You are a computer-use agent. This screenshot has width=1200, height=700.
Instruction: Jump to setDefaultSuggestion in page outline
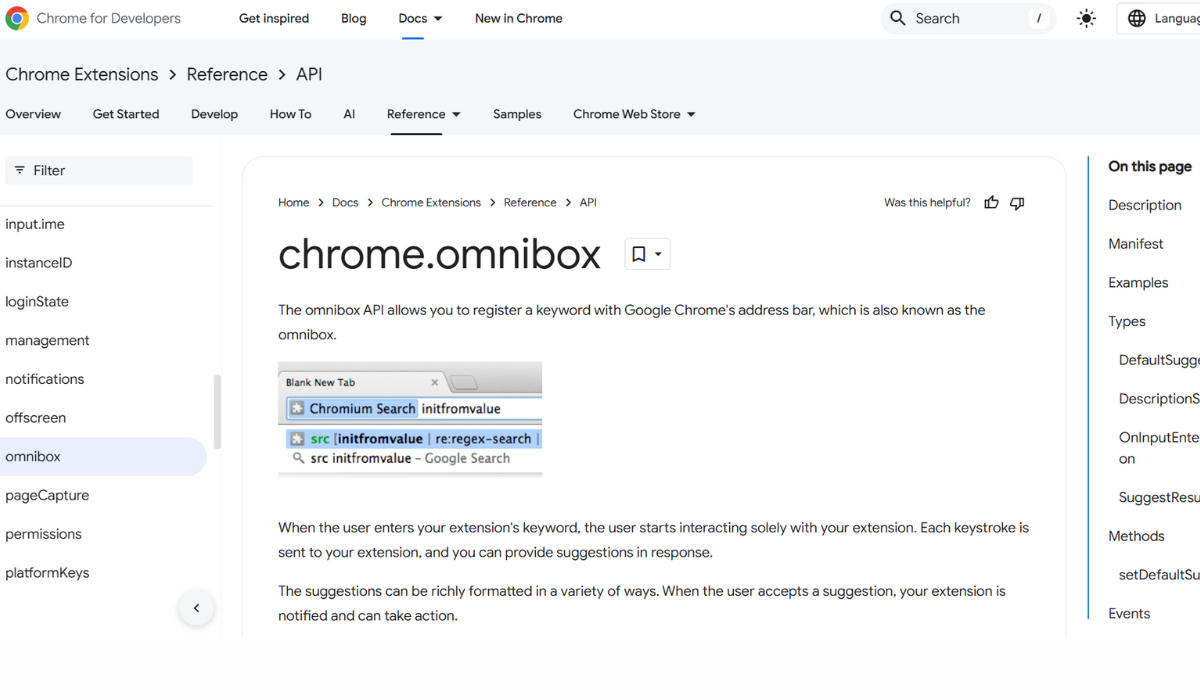(1159, 575)
